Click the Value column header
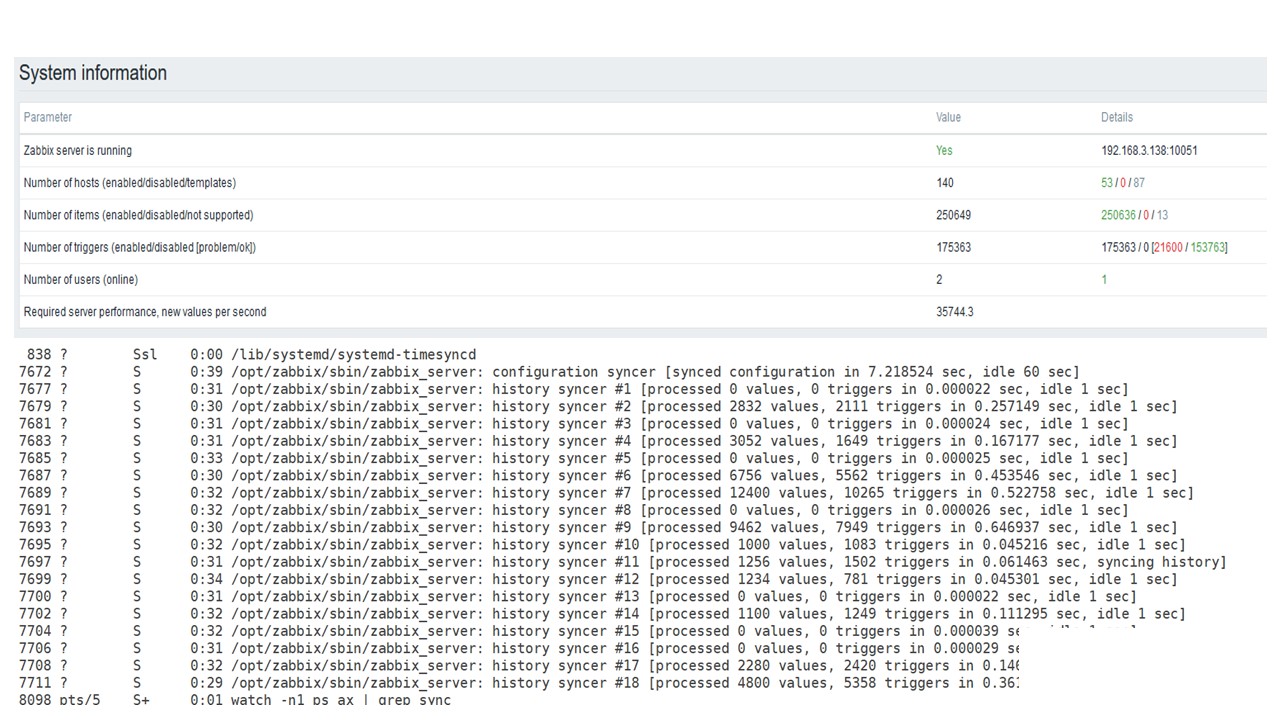 click(x=948, y=117)
